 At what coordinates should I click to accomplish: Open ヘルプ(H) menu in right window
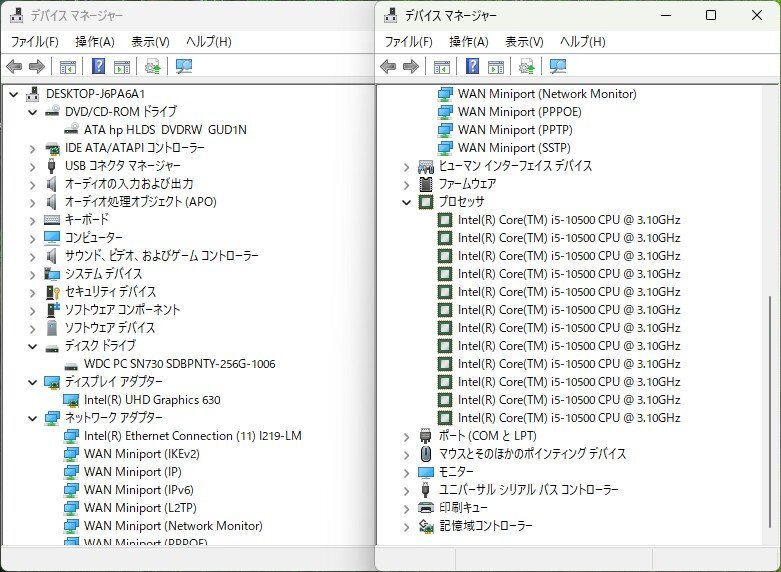(x=583, y=41)
